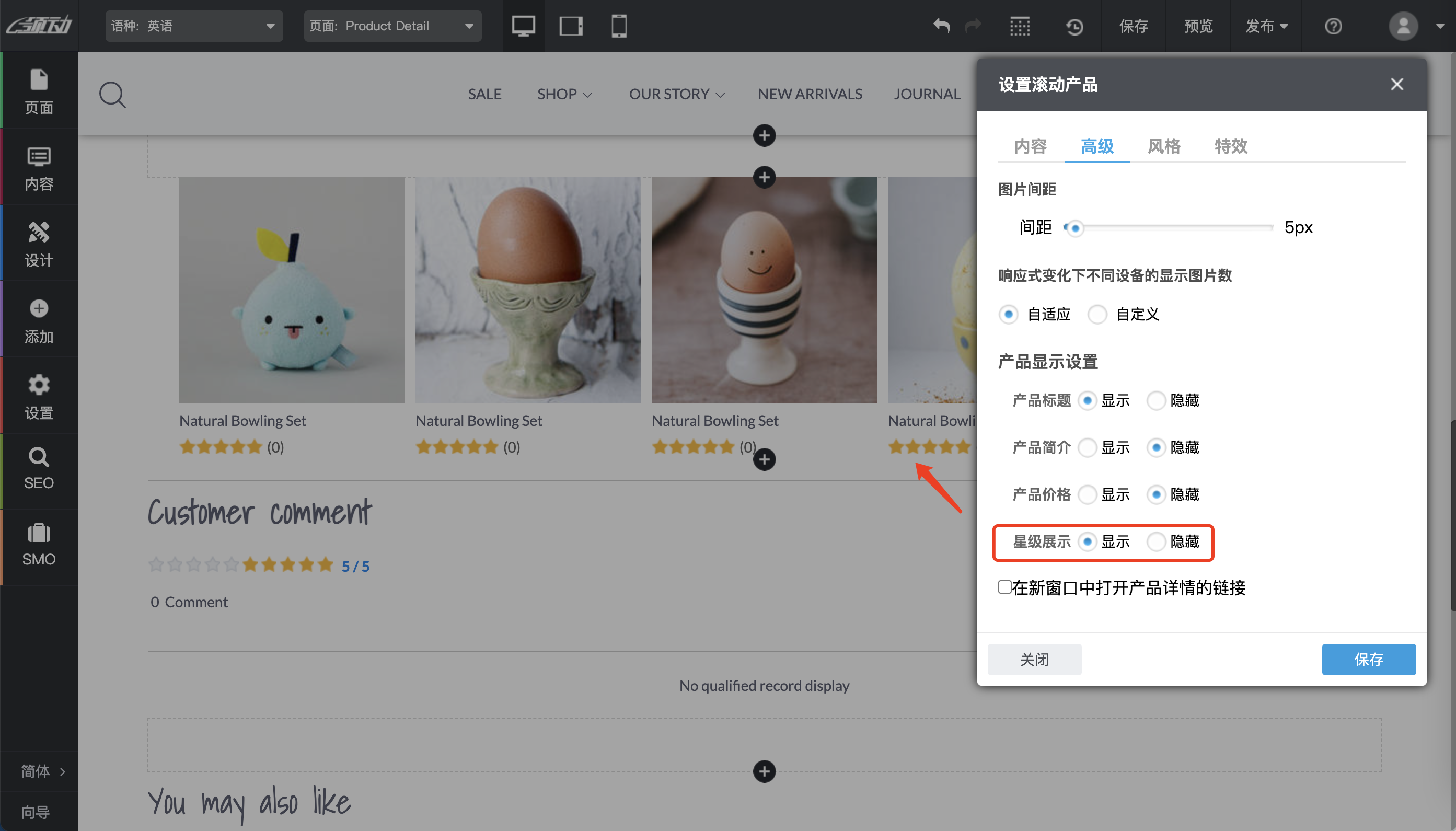This screenshot has width=1456, height=831.
Task: Open the history clock icon
Action: (1074, 26)
